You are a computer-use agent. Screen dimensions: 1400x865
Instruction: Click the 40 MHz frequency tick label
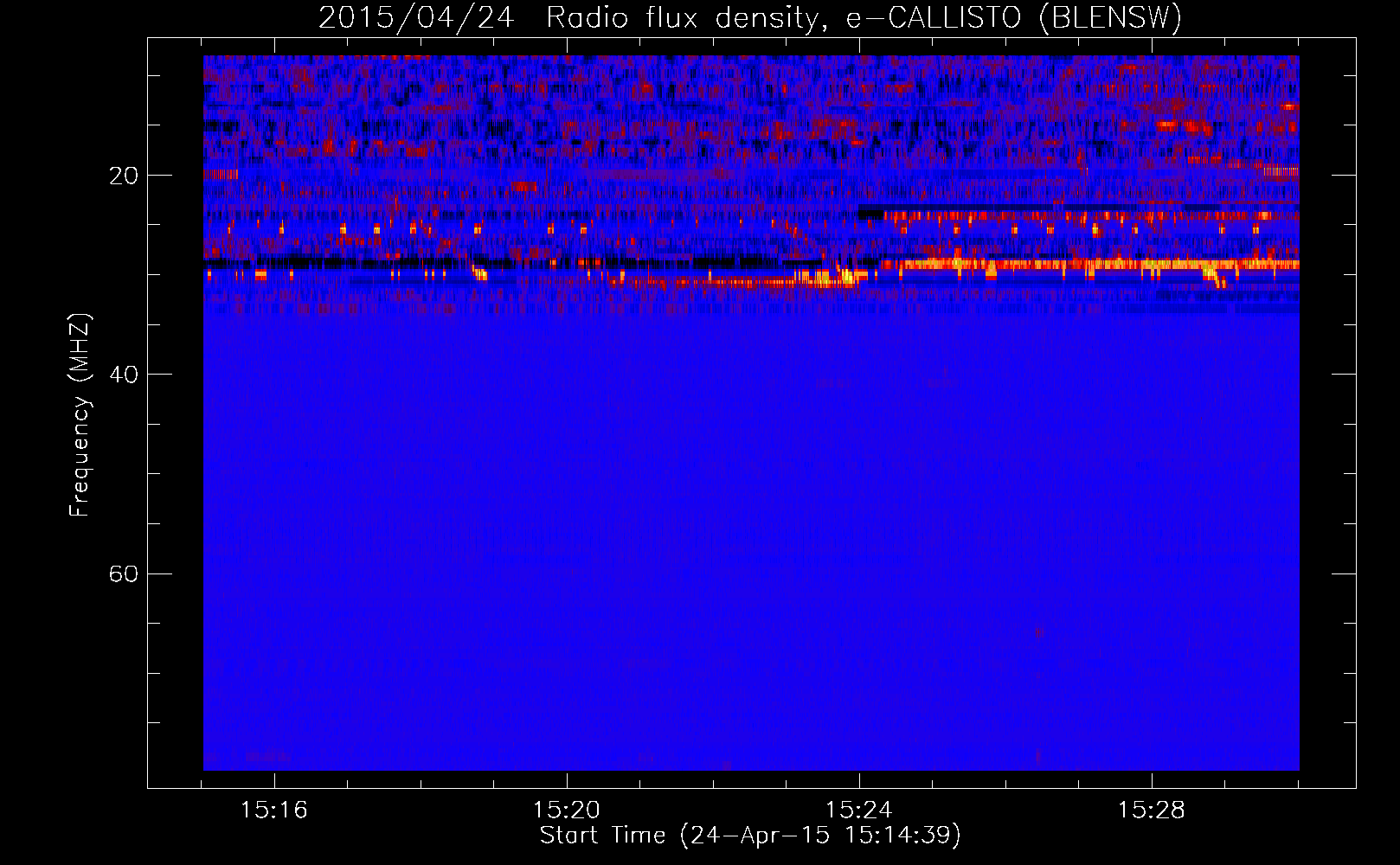[x=124, y=375]
